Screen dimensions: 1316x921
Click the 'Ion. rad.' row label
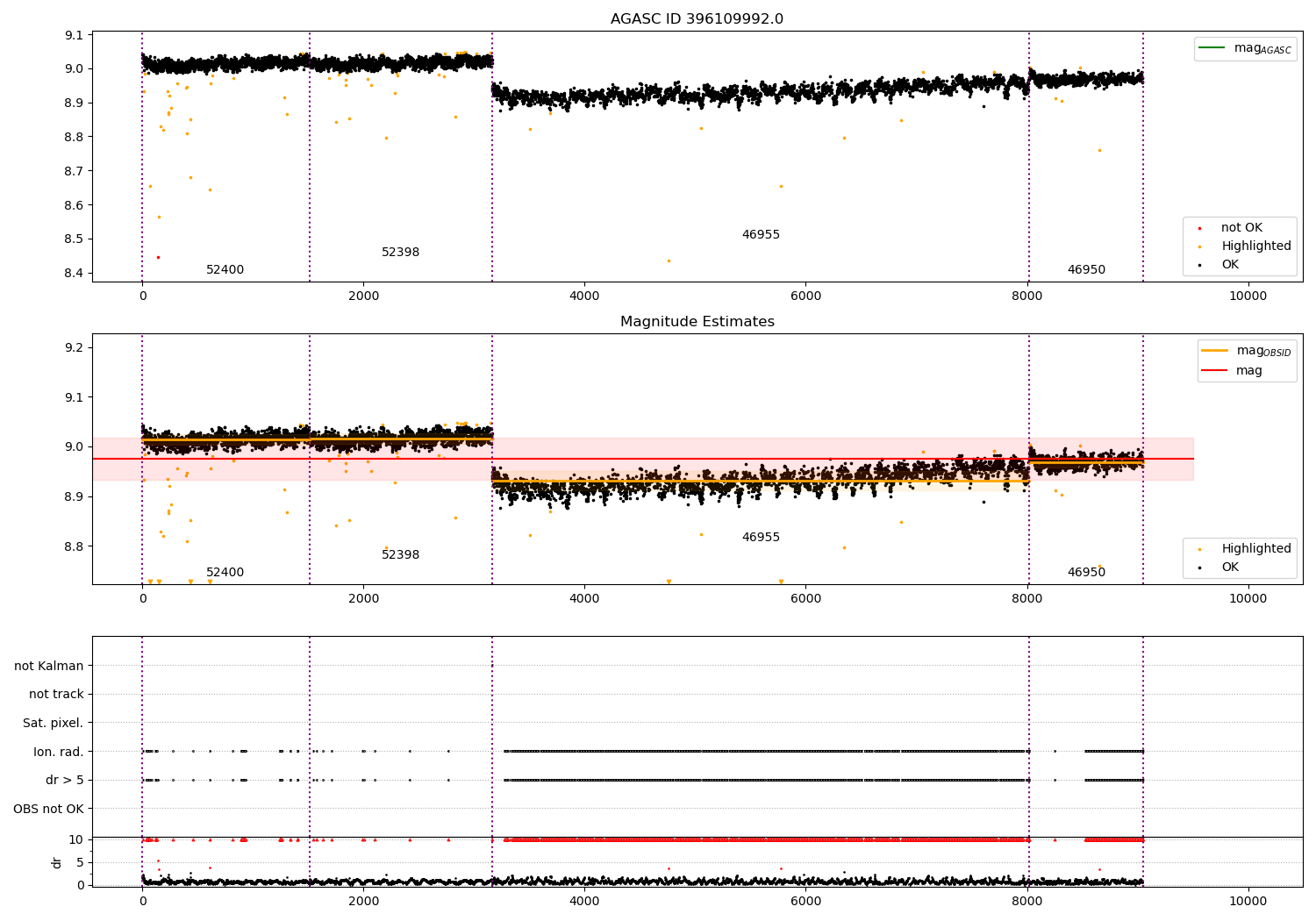click(x=59, y=752)
